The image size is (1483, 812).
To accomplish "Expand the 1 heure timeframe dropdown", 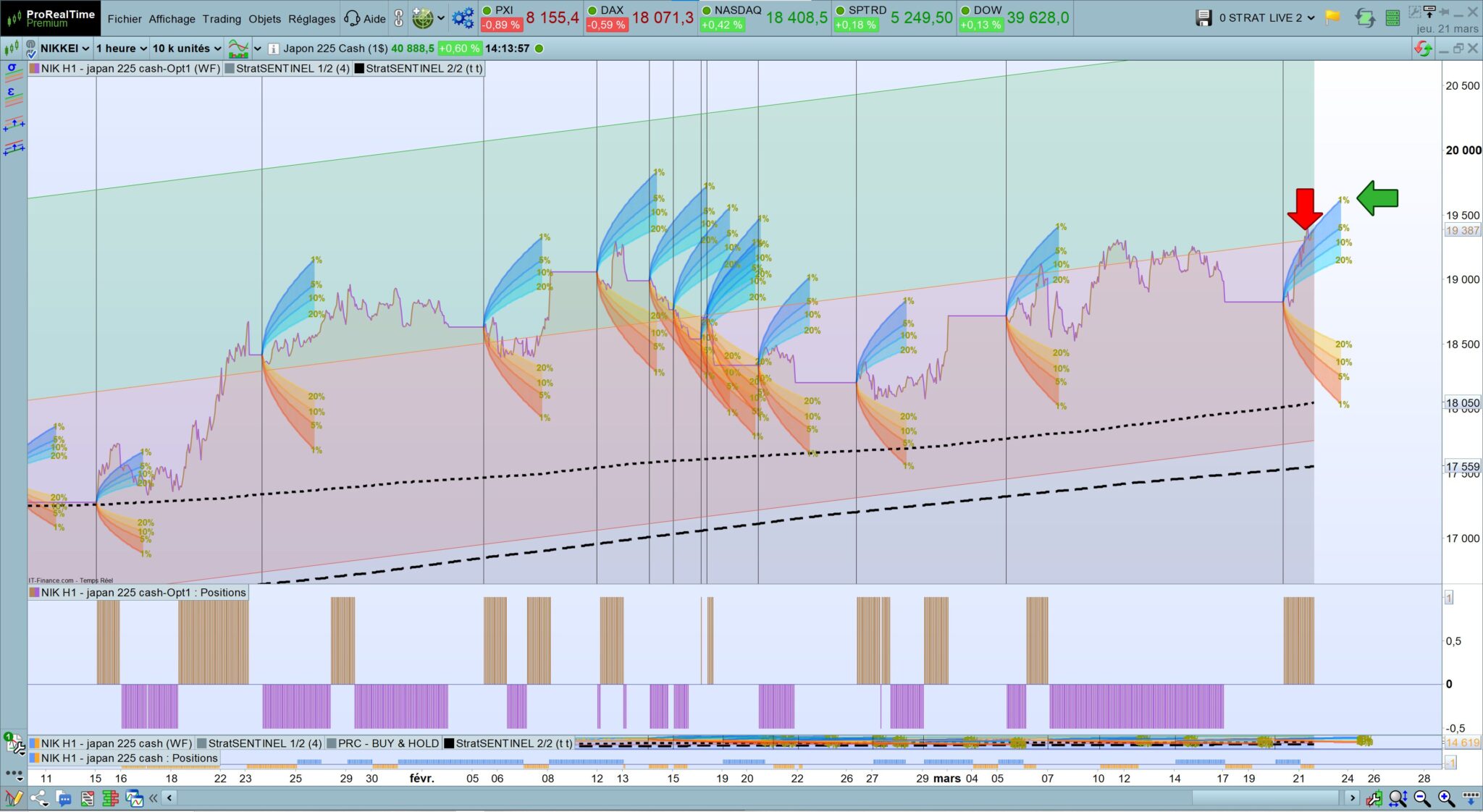I will (121, 48).
